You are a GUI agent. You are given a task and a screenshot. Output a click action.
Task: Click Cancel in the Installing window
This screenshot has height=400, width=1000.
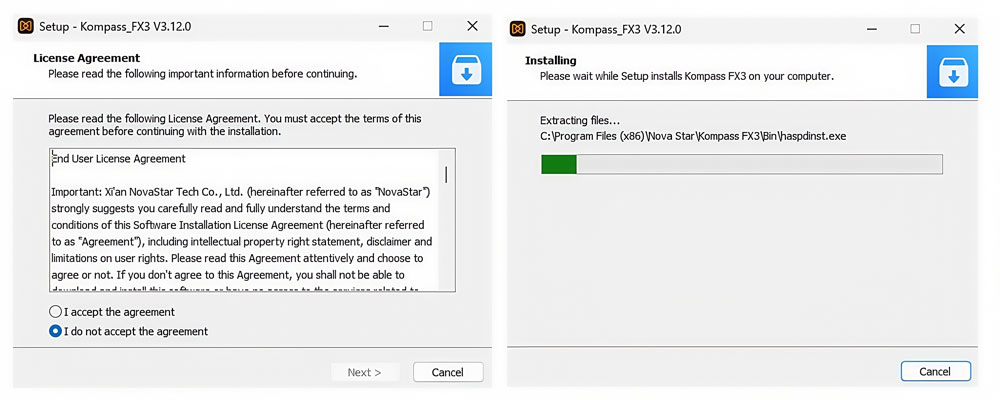(x=936, y=371)
